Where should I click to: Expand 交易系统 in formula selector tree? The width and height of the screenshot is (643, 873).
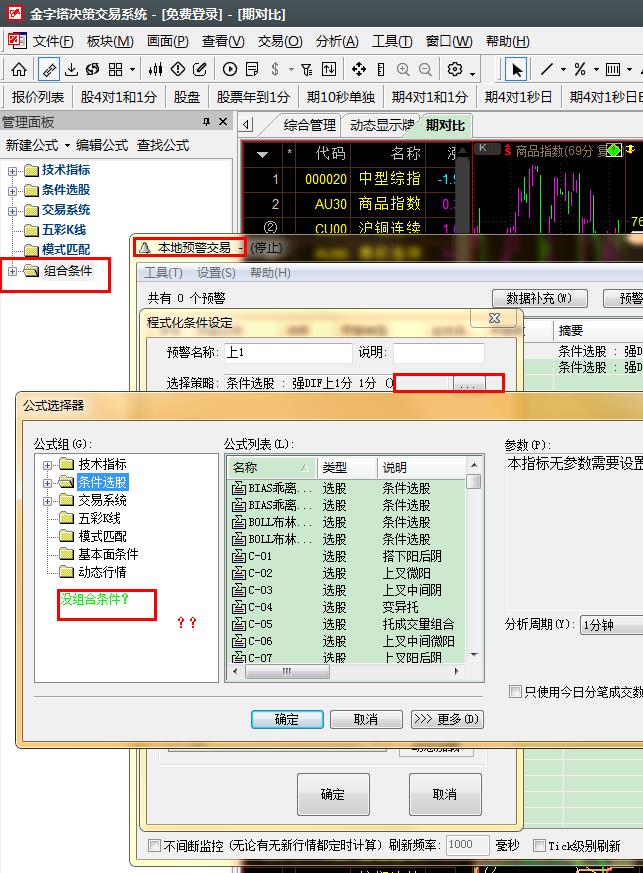click(x=47, y=501)
